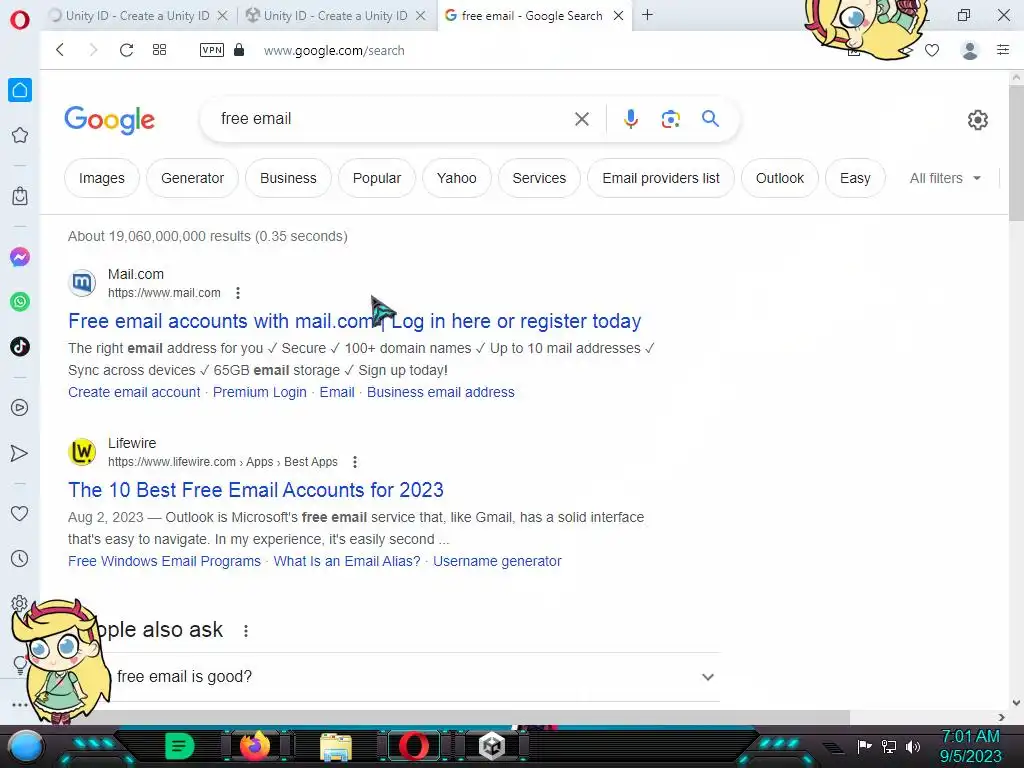Open Firefox from the taskbar
Screen dimensions: 1024x768
point(255,746)
